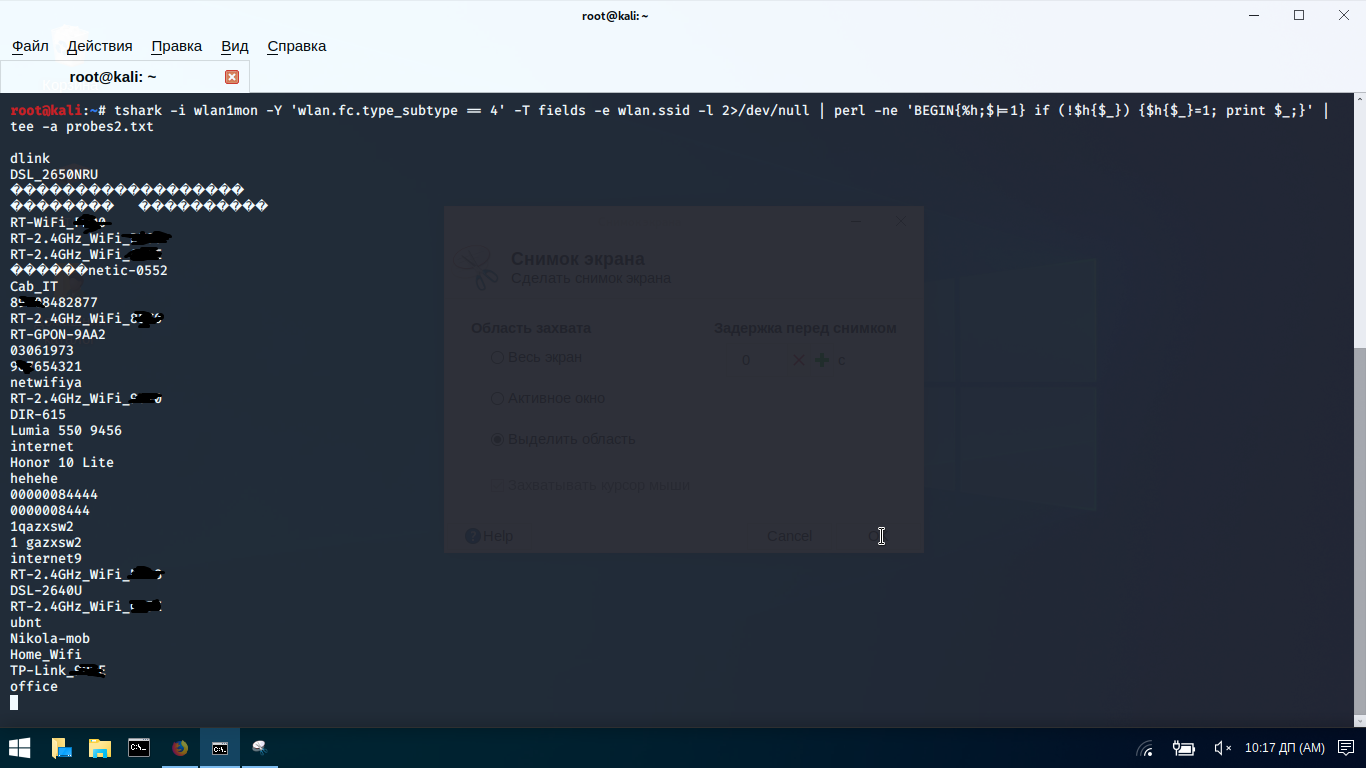Image resolution: width=1366 pixels, height=768 pixels.
Task: Close the root@kali terminal tab
Action: click(232, 77)
